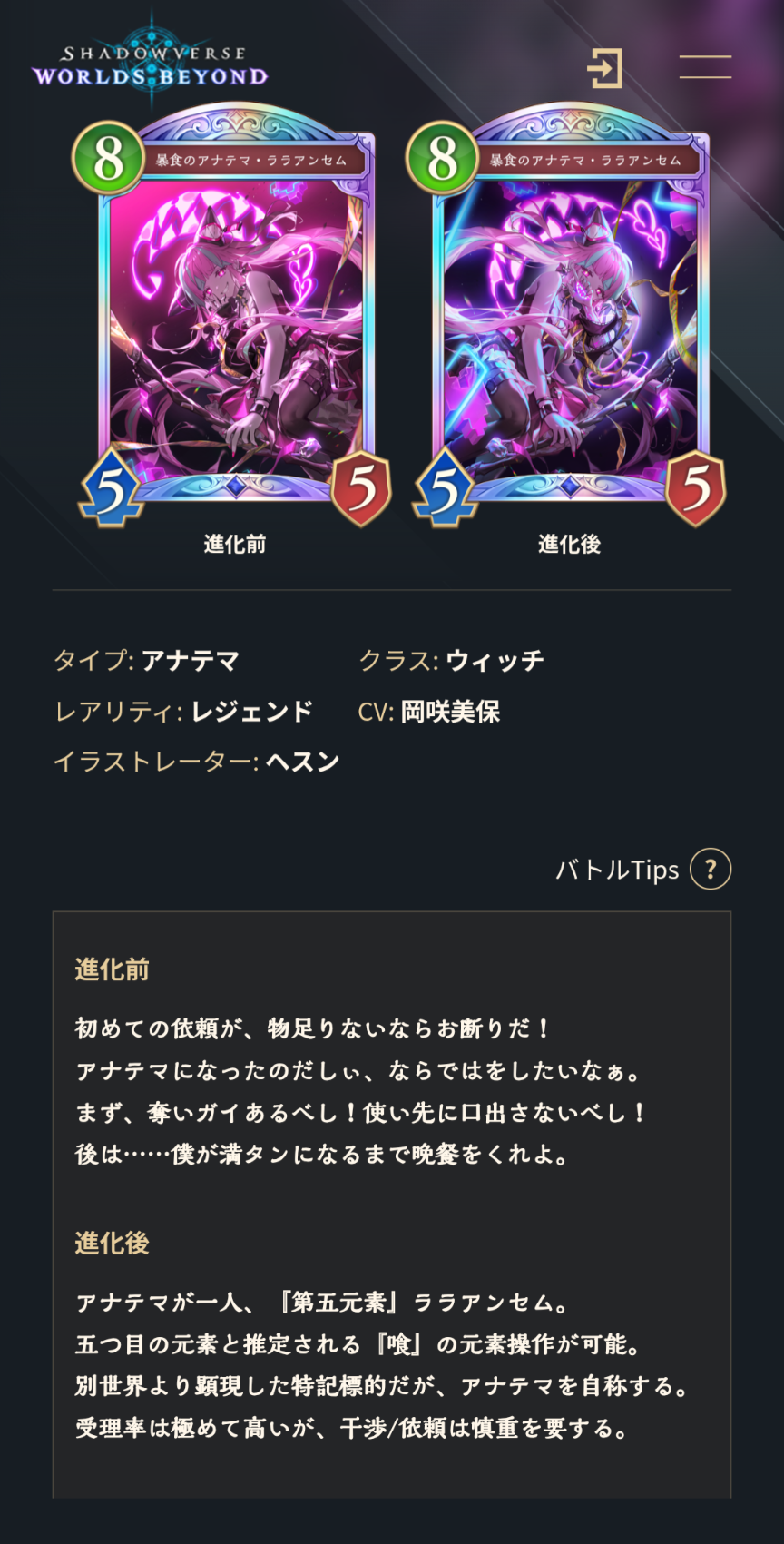784x1544 pixels.
Task: Click cost 8 orb on evolved card
Action: pyautogui.click(x=442, y=158)
